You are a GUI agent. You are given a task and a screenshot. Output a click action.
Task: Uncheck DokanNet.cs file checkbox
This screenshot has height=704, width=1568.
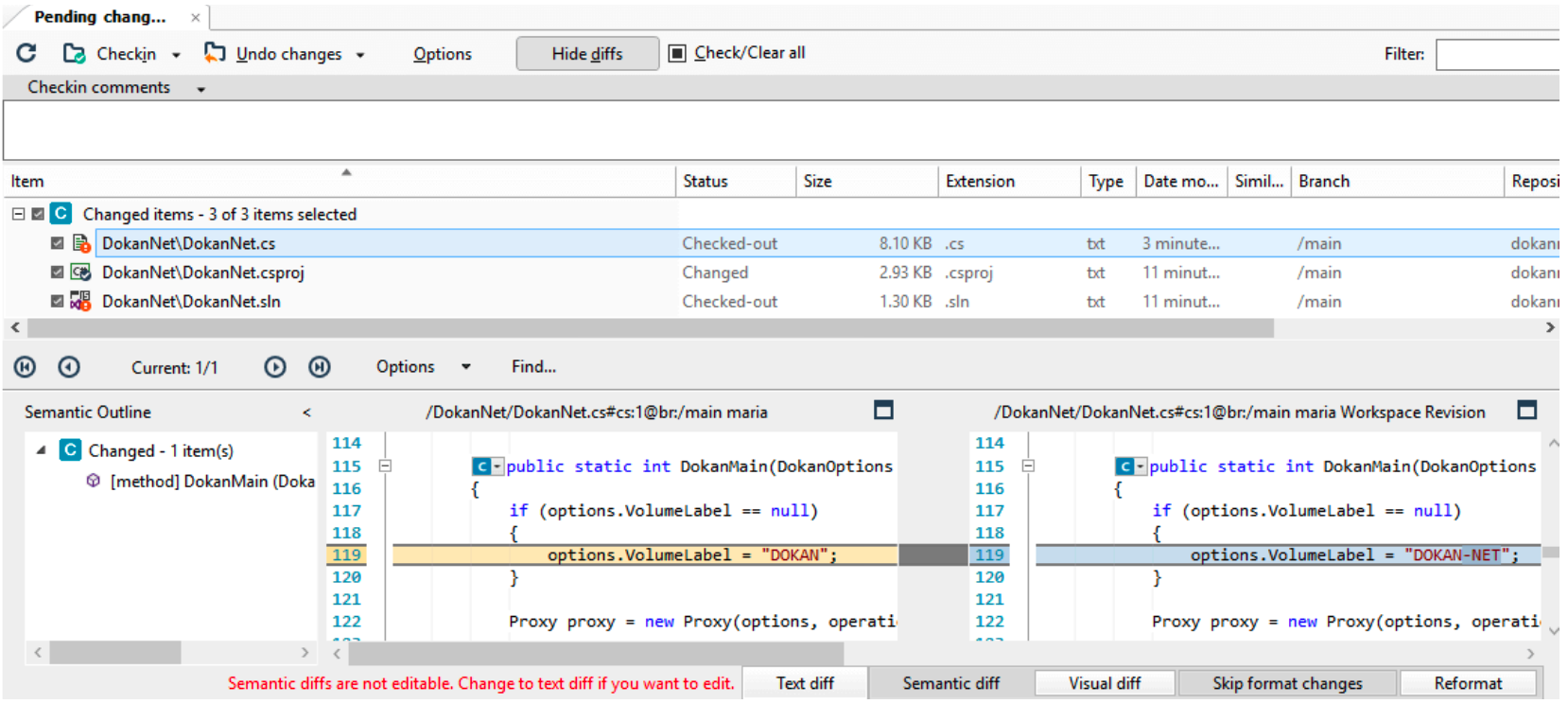(58, 243)
